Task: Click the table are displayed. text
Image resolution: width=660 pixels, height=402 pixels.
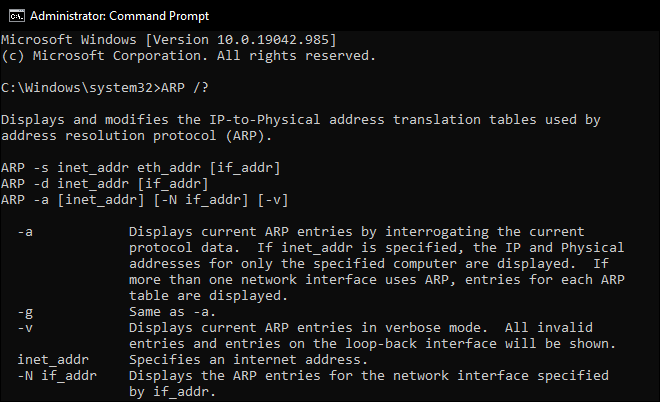Action: point(208,296)
